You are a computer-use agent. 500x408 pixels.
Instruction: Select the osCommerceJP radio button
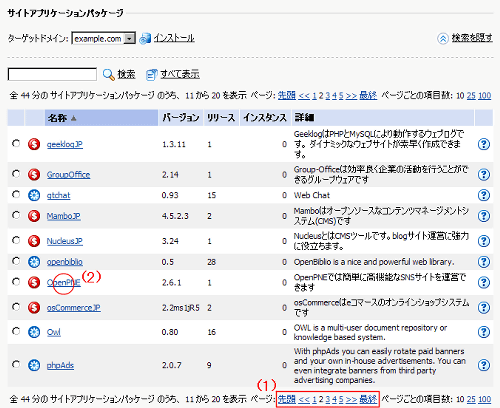16,307
